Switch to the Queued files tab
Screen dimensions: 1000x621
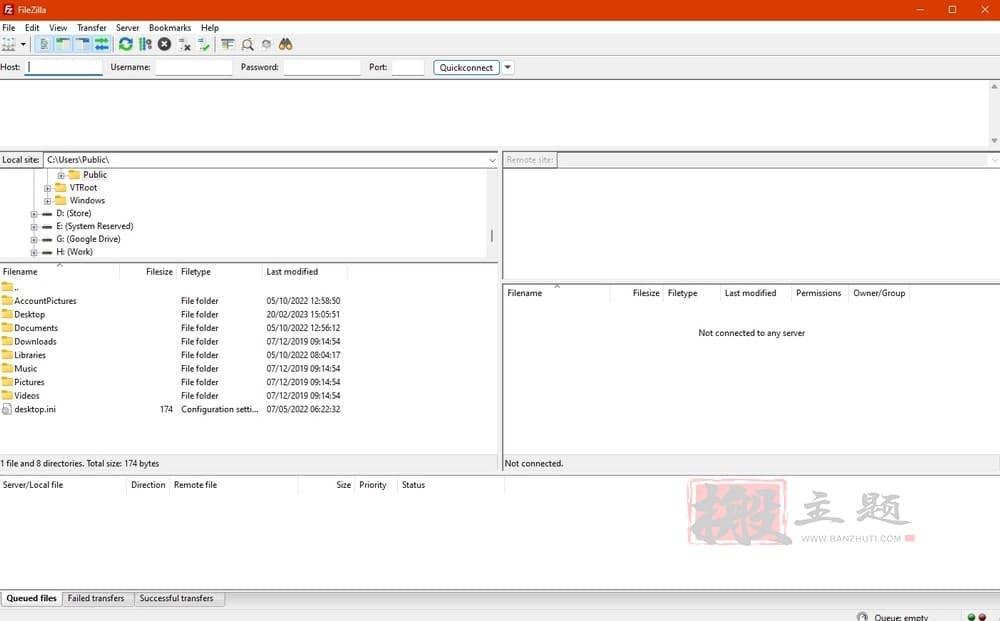point(31,598)
